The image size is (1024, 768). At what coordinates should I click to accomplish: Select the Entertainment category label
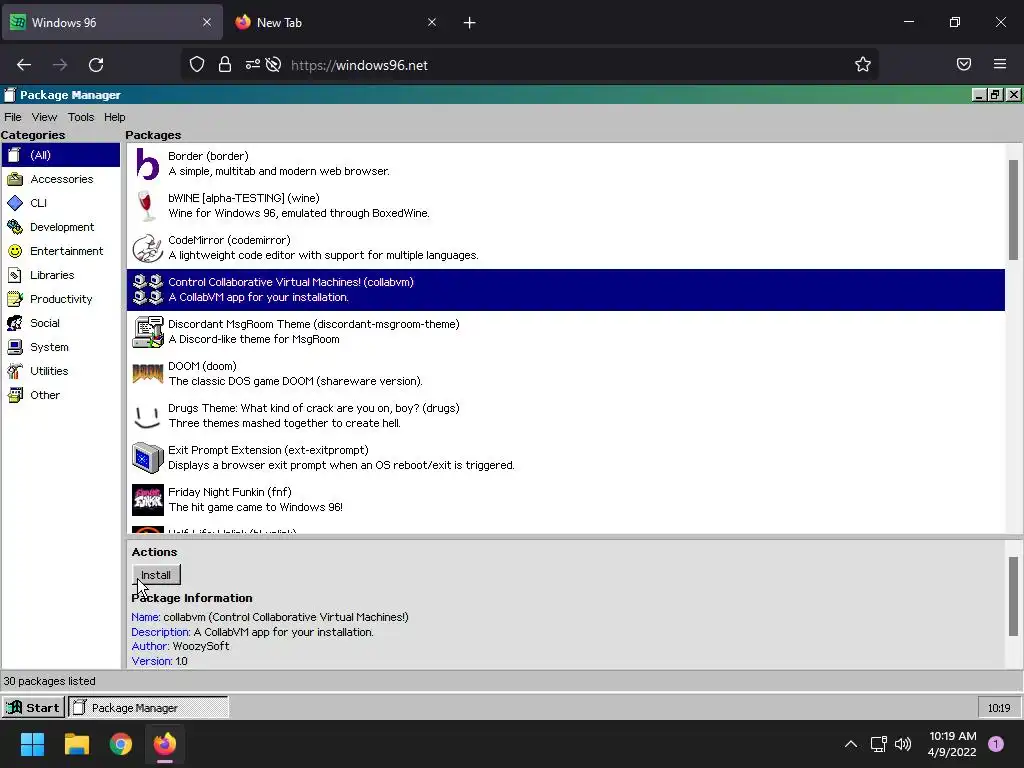(67, 251)
